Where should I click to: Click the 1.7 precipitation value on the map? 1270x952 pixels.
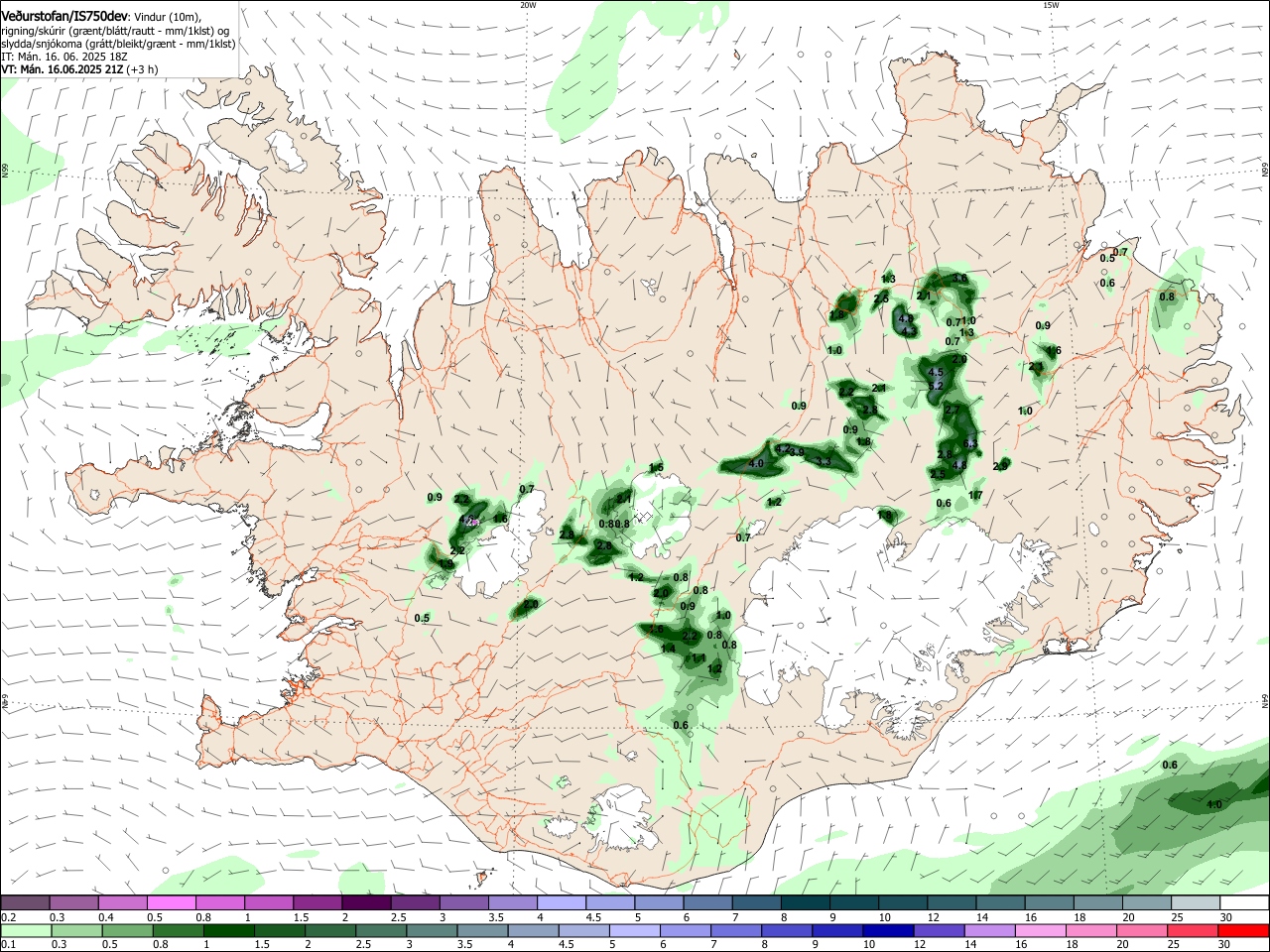975,495
